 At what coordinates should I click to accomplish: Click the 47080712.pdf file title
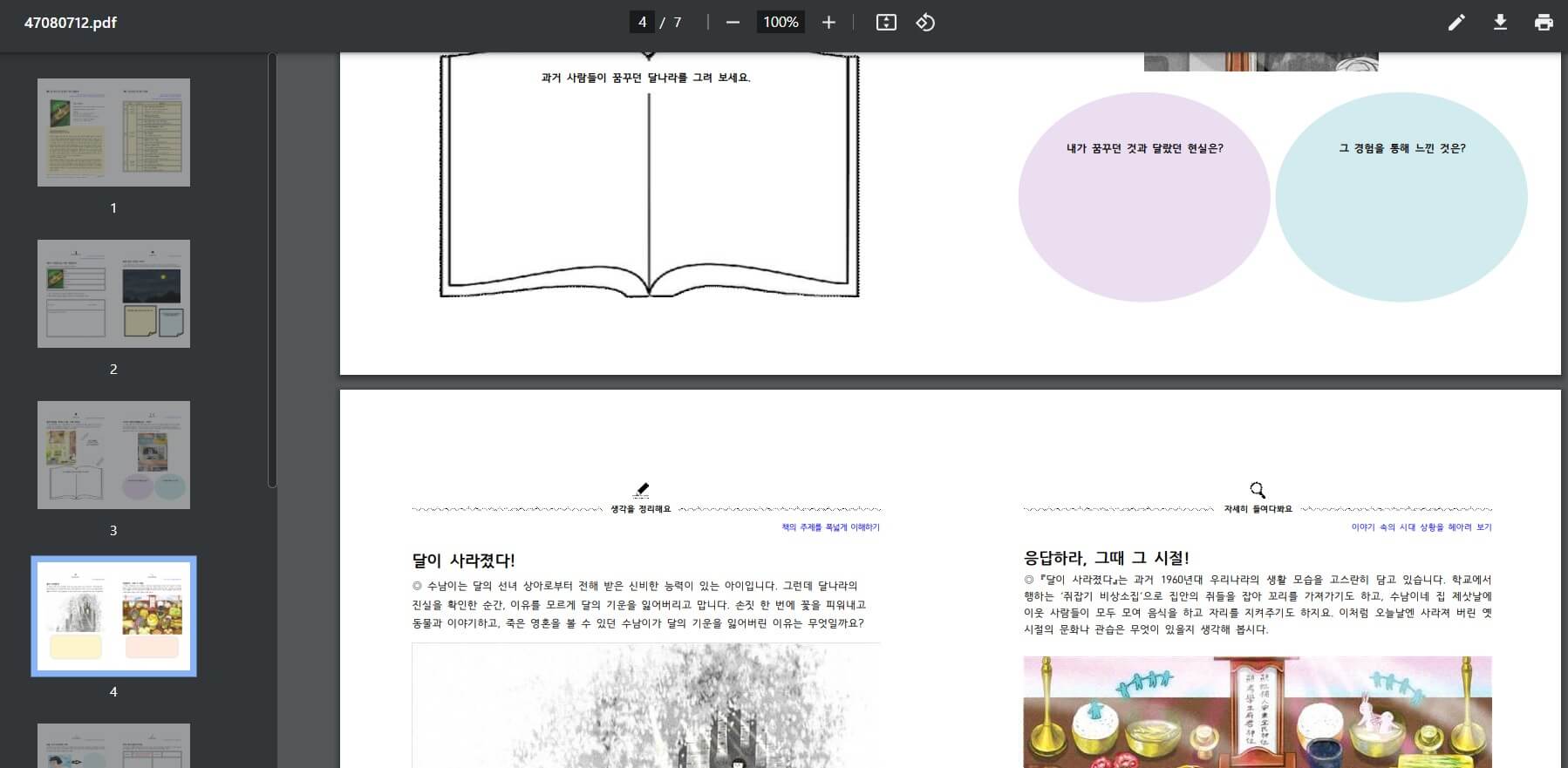tap(71, 23)
